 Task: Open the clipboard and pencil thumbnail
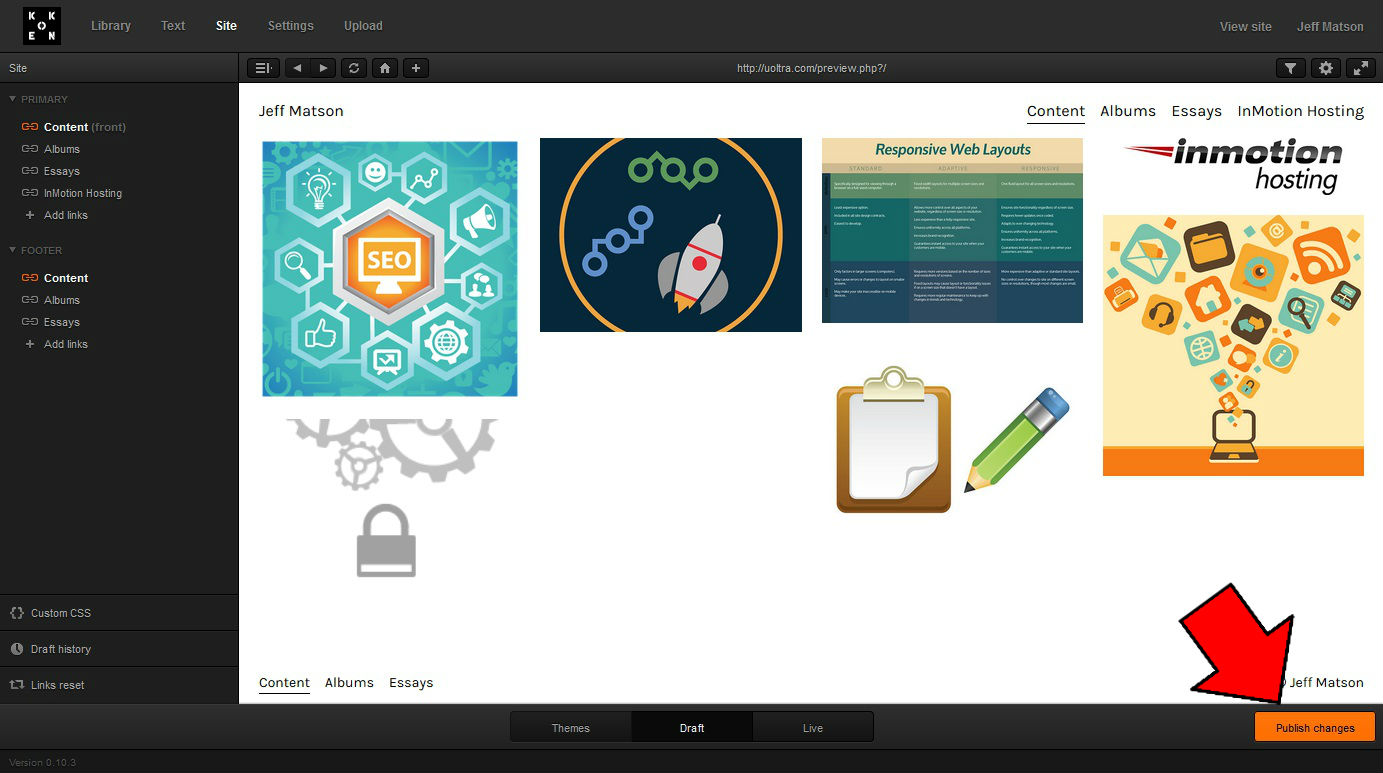pos(952,440)
